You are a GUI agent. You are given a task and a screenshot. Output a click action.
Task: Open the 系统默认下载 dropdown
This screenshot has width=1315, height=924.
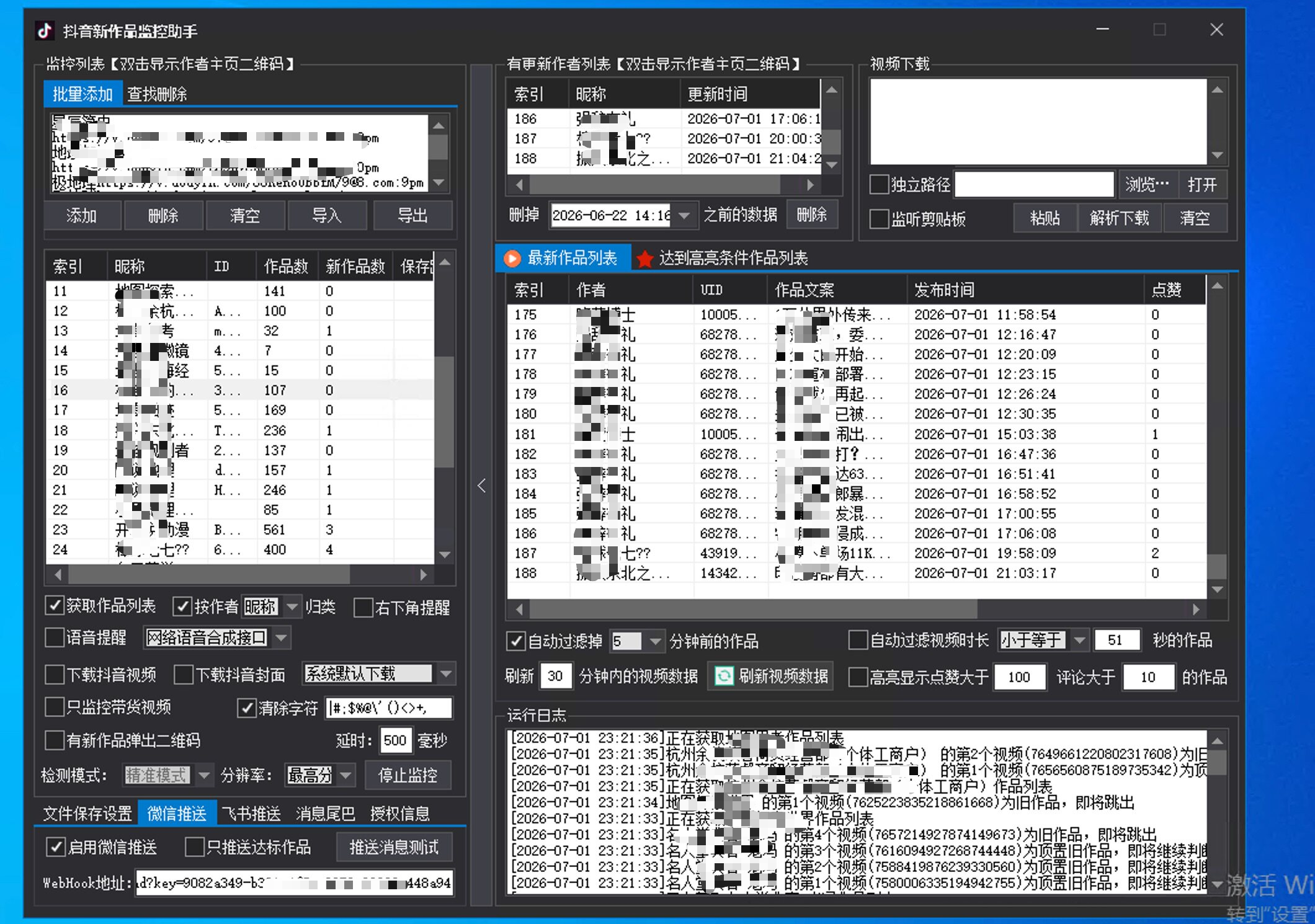[x=445, y=673]
